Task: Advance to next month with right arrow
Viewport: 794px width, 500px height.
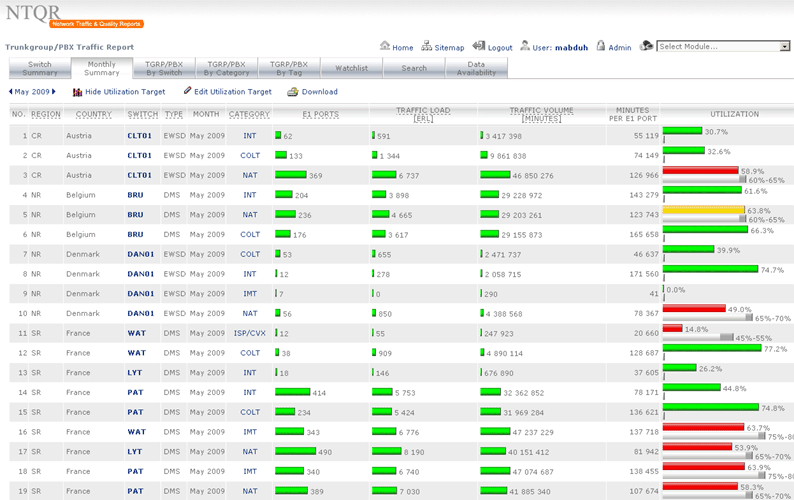Action: click(56, 92)
